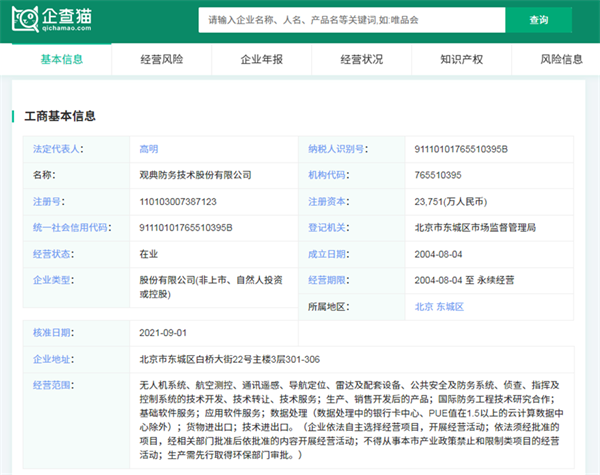600x475 pixels.
Task: Click the Qichamao cat logo icon
Action: click(x=25, y=19)
